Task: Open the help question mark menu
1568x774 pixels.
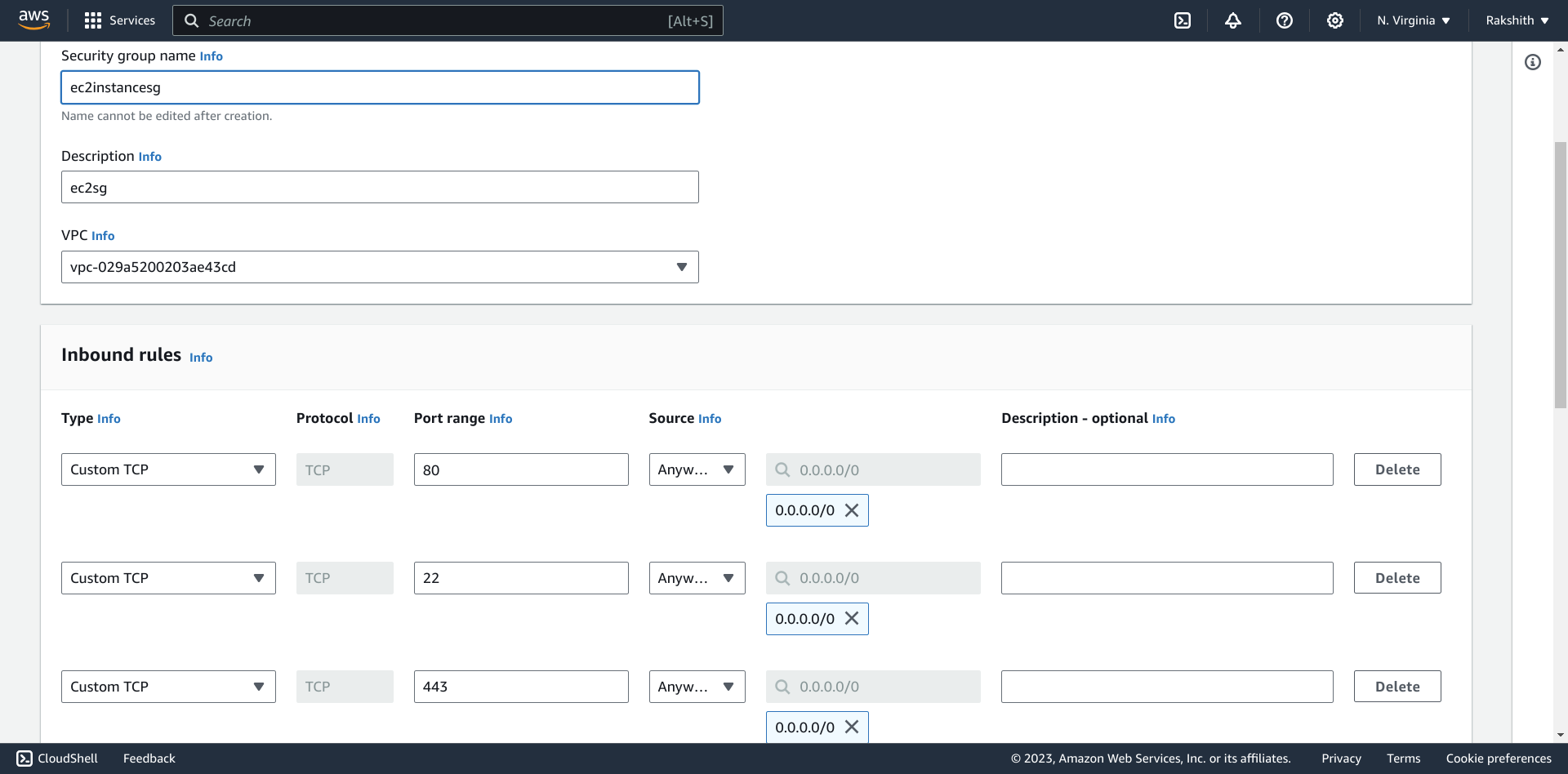Action: point(1284,20)
